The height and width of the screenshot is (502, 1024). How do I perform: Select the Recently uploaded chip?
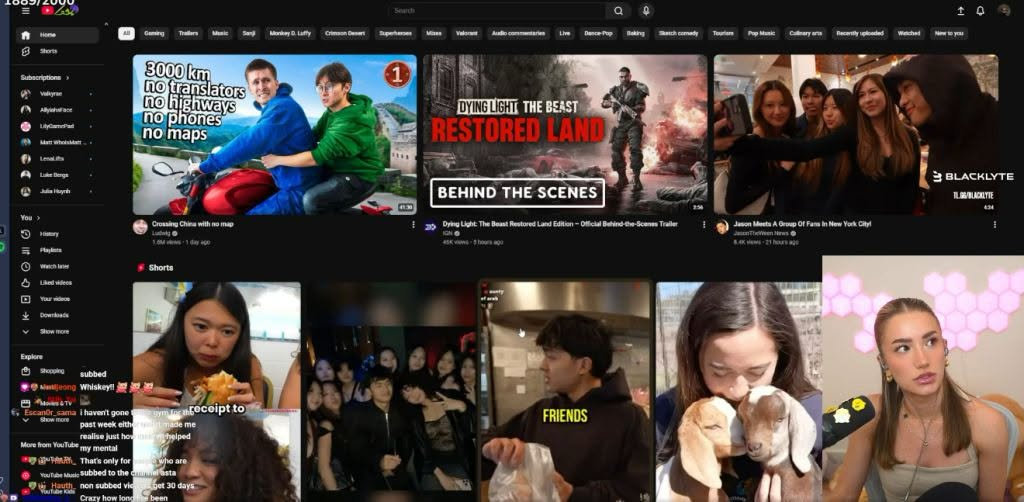pyautogui.click(x=859, y=33)
